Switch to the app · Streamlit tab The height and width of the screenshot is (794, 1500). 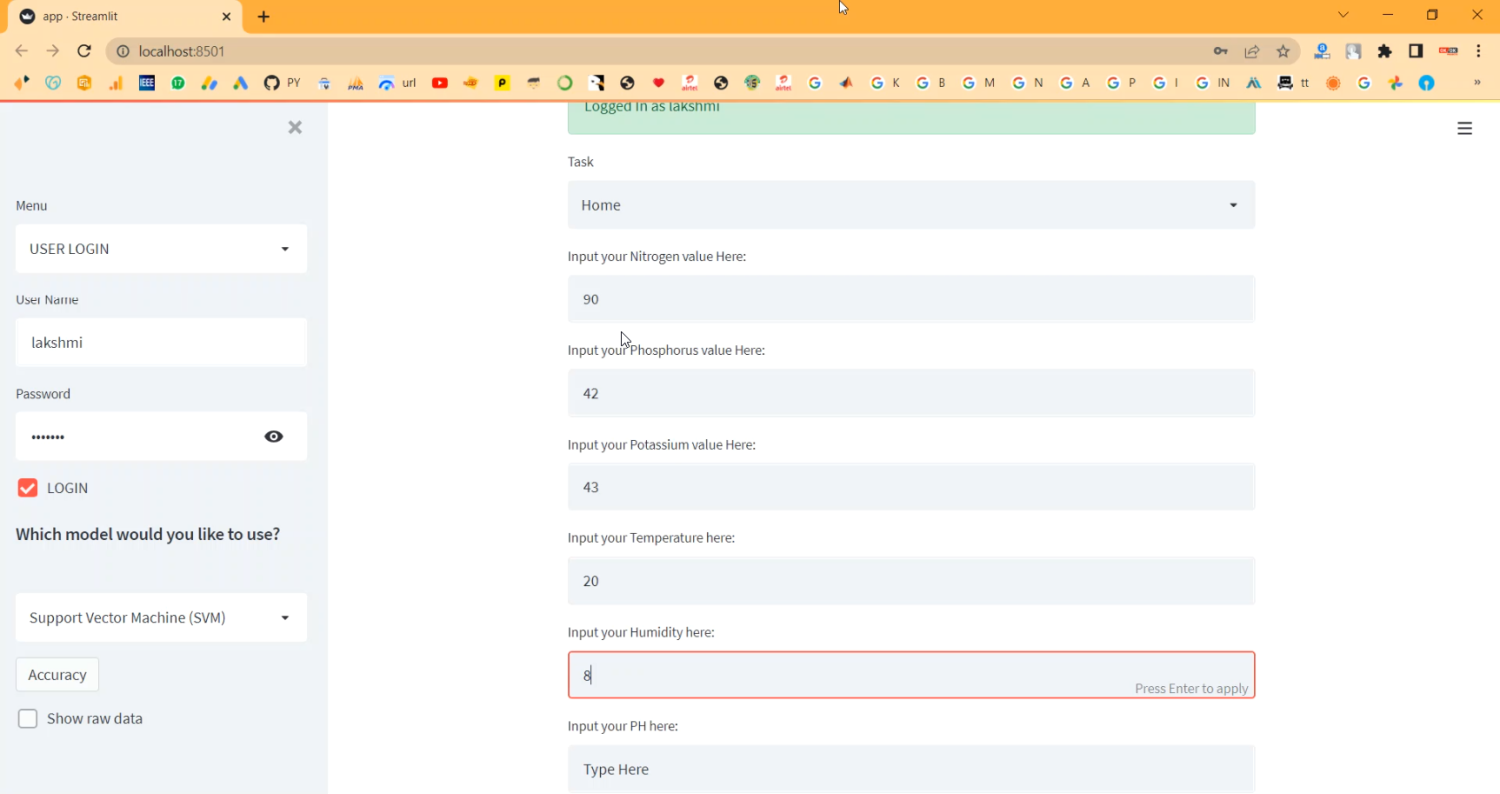120,17
